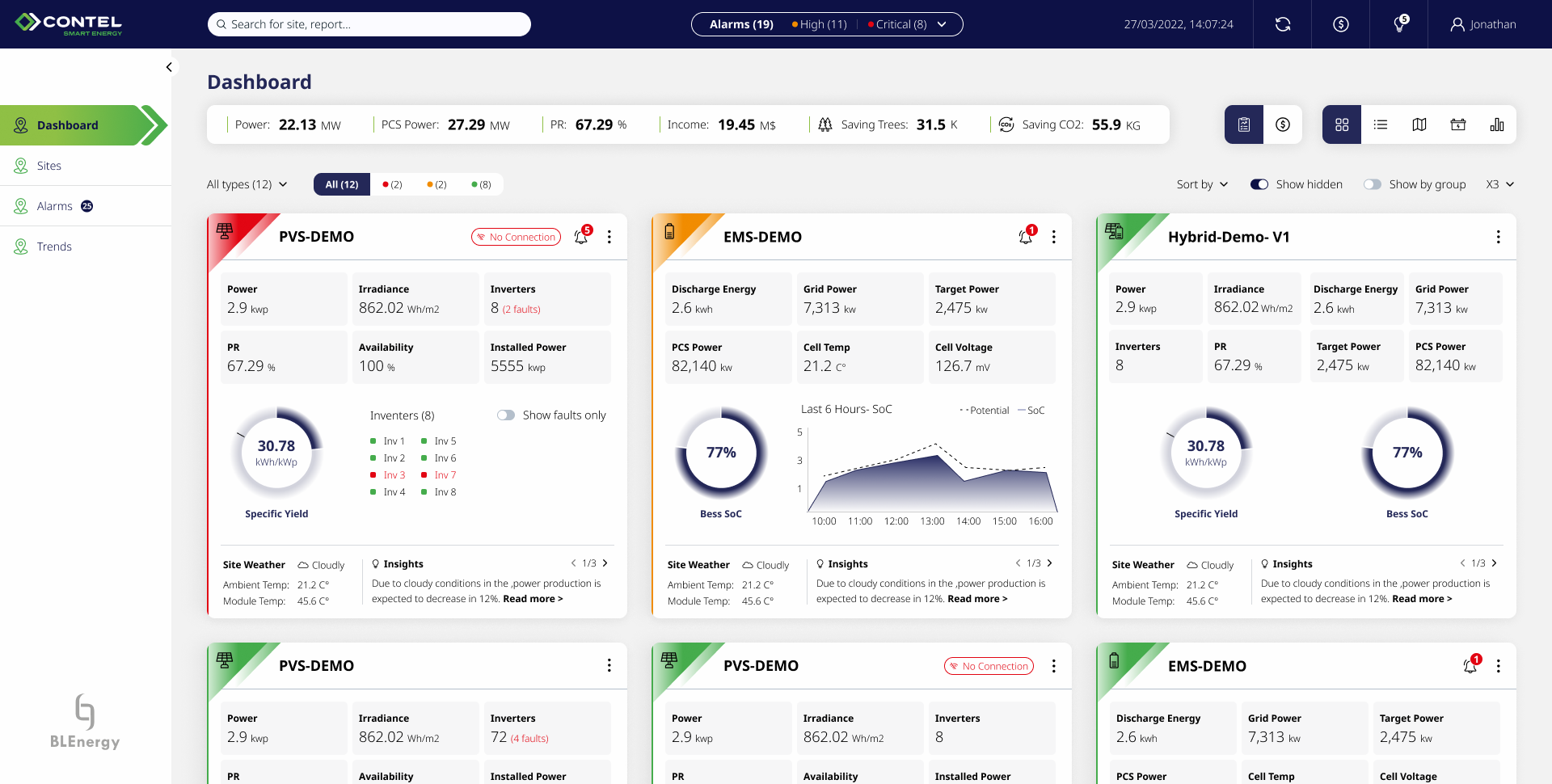Open more options on top-row EMS-DEMO card
The height and width of the screenshot is (784, 1552).
point(1053,237)
